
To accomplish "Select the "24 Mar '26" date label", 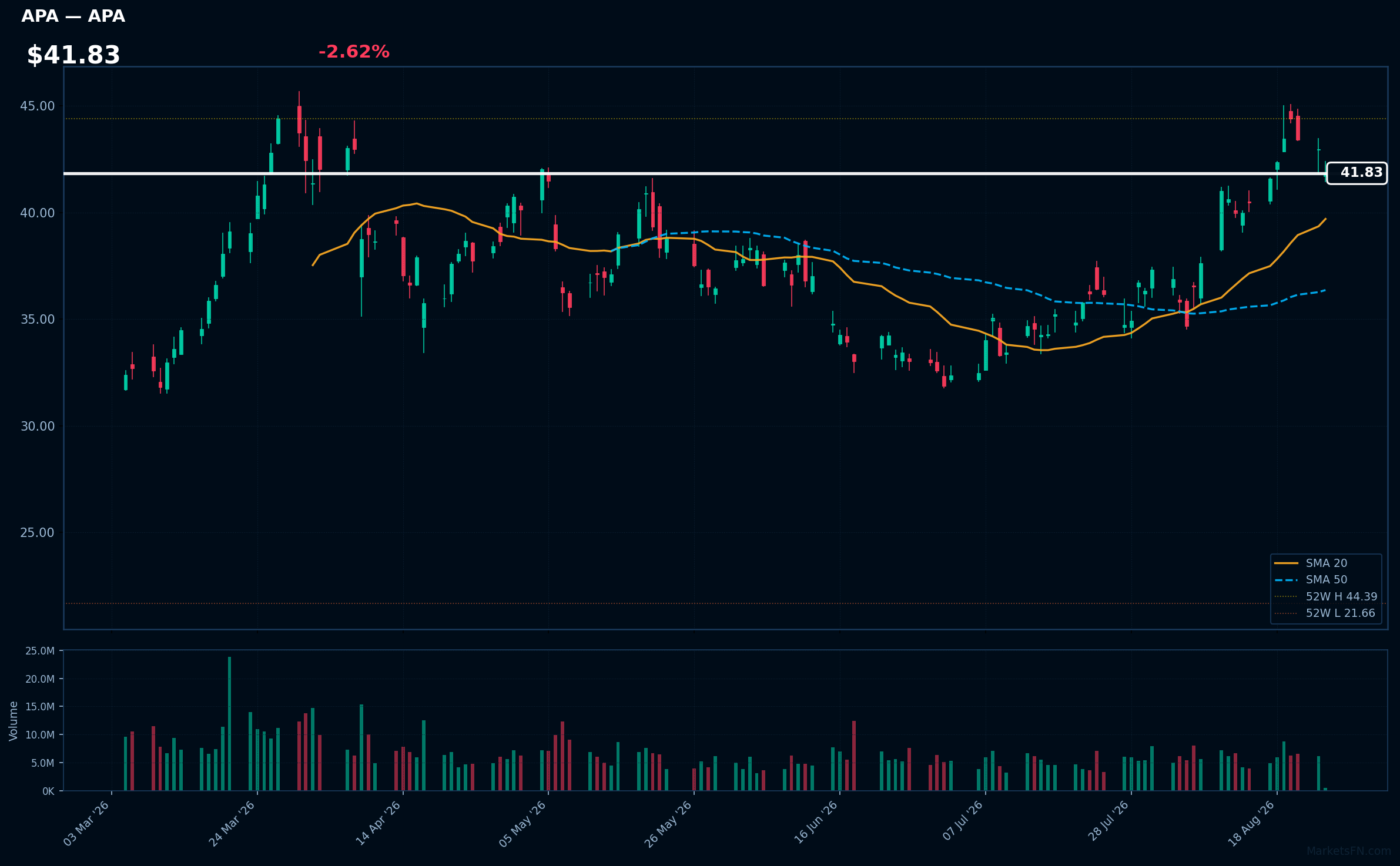I will tap(232, 823).
